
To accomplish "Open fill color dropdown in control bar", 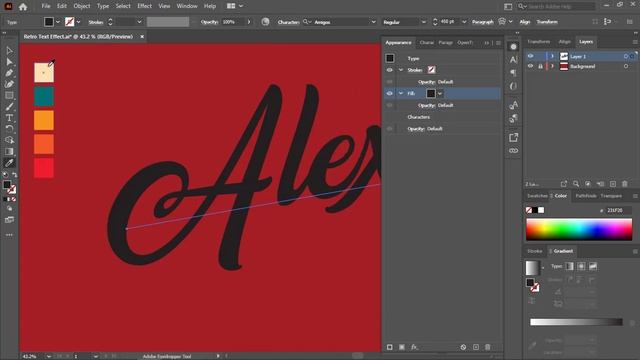I will click(x=58, y=22).
